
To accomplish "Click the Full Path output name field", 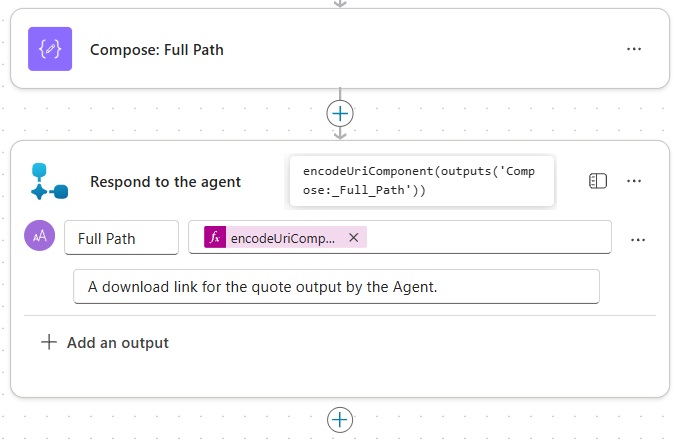I will [121, 238].
